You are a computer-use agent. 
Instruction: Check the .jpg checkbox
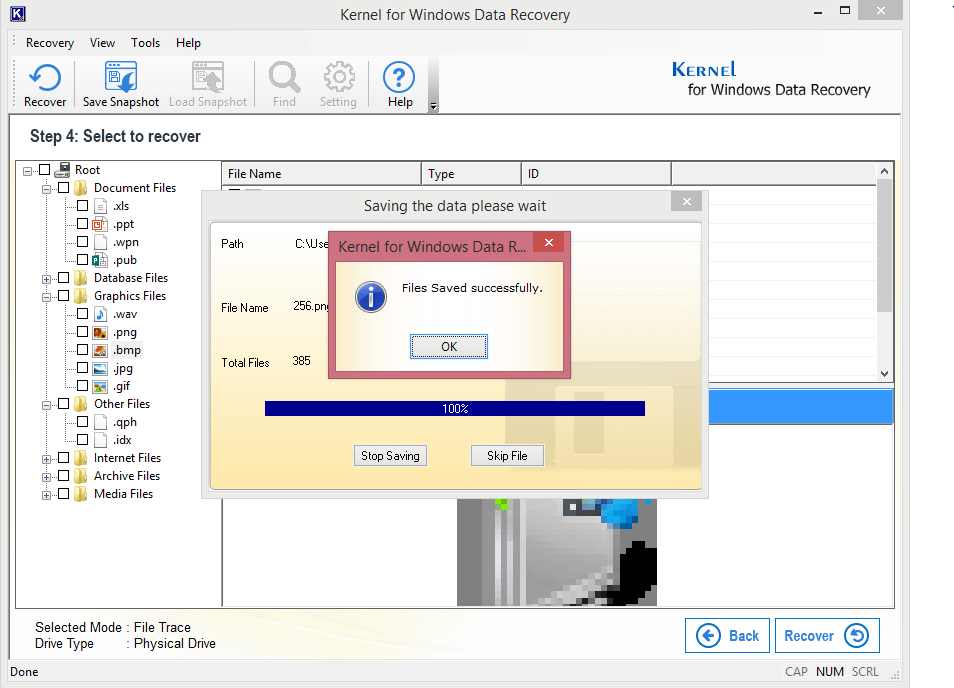pos(83,367)
